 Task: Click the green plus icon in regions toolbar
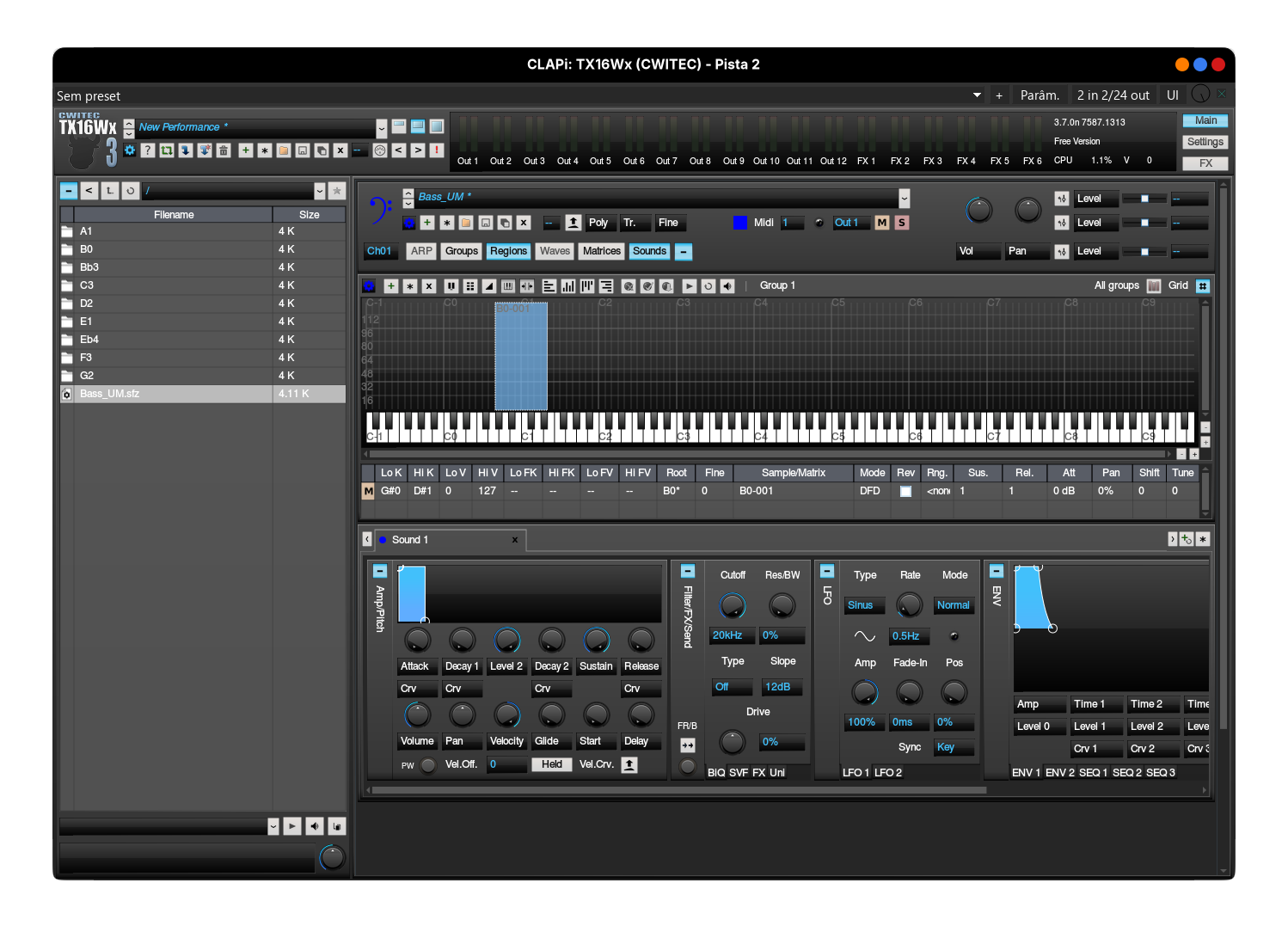[390, 286]
